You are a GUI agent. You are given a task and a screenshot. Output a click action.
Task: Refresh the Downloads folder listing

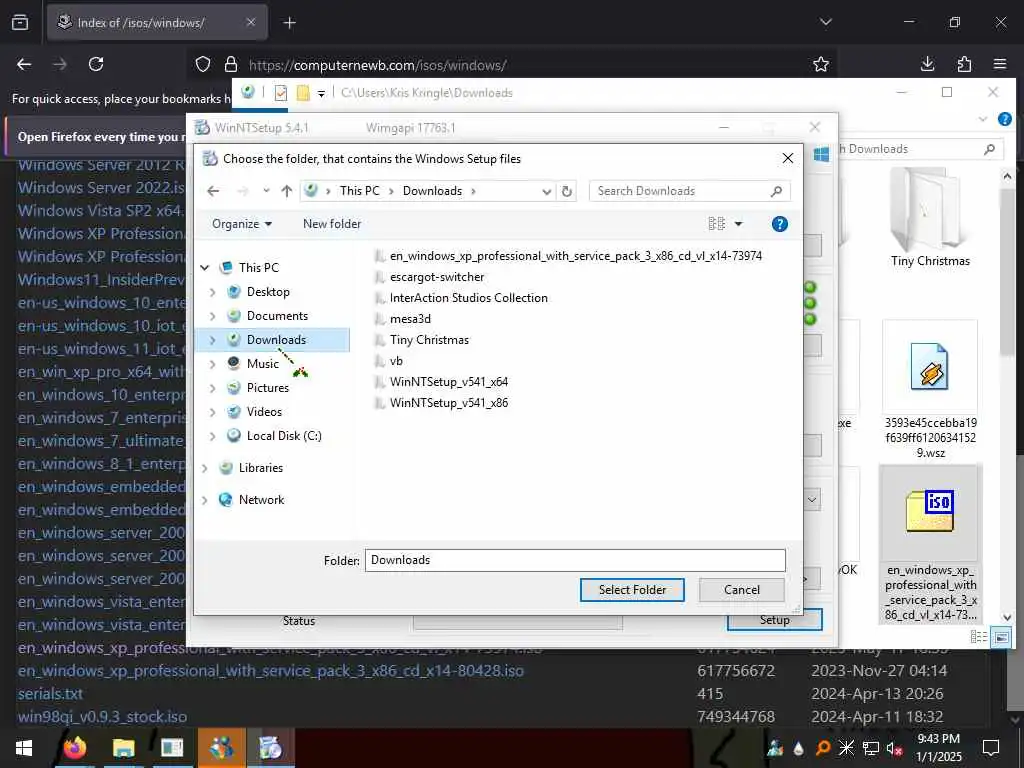tap(567, 191)
